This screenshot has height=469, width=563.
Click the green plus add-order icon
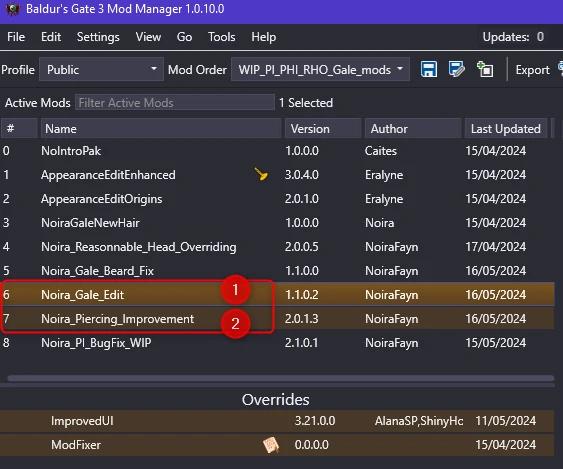[x=485, y=69]
